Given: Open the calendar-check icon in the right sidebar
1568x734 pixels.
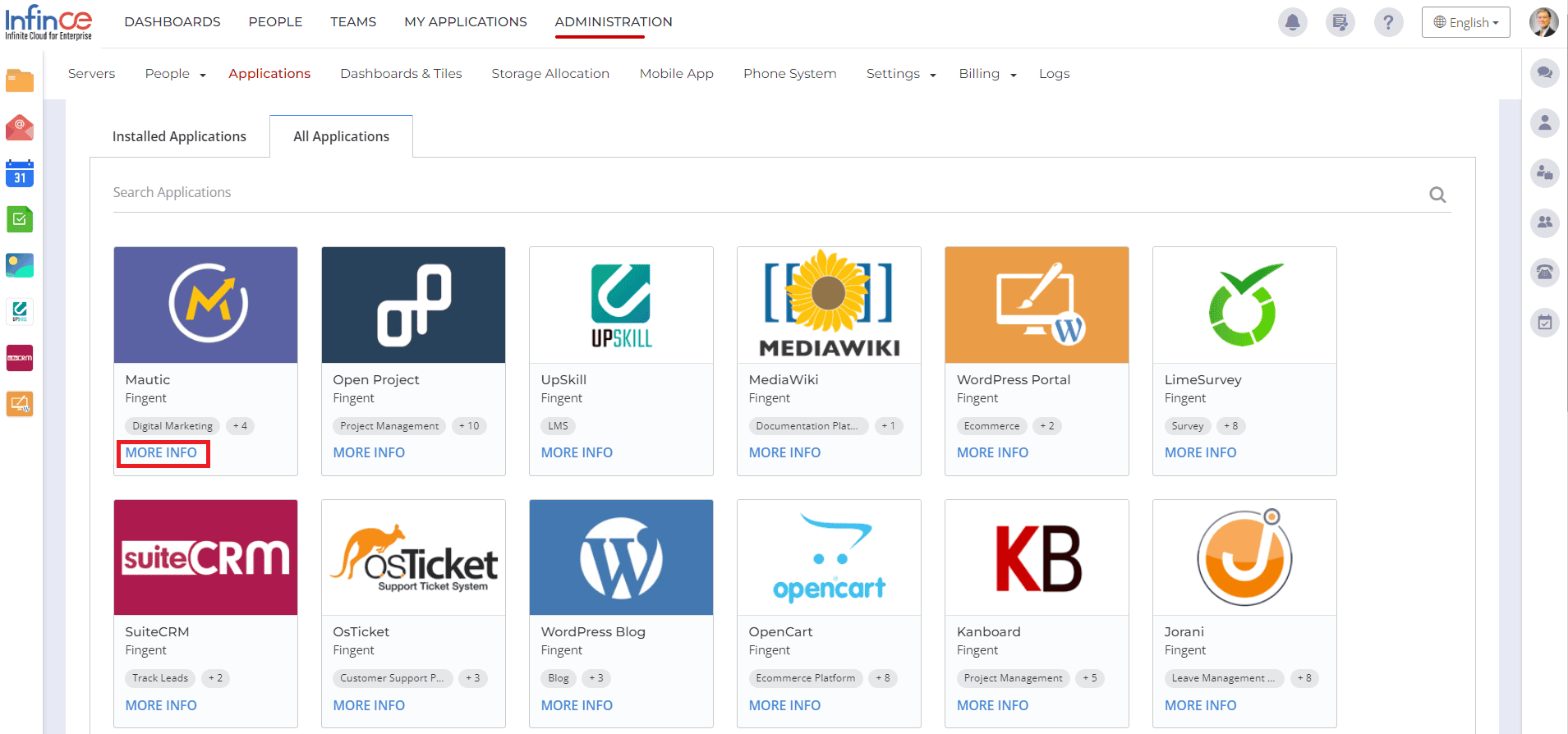Looking at the screenshot, I should (x=1545, y=323).
